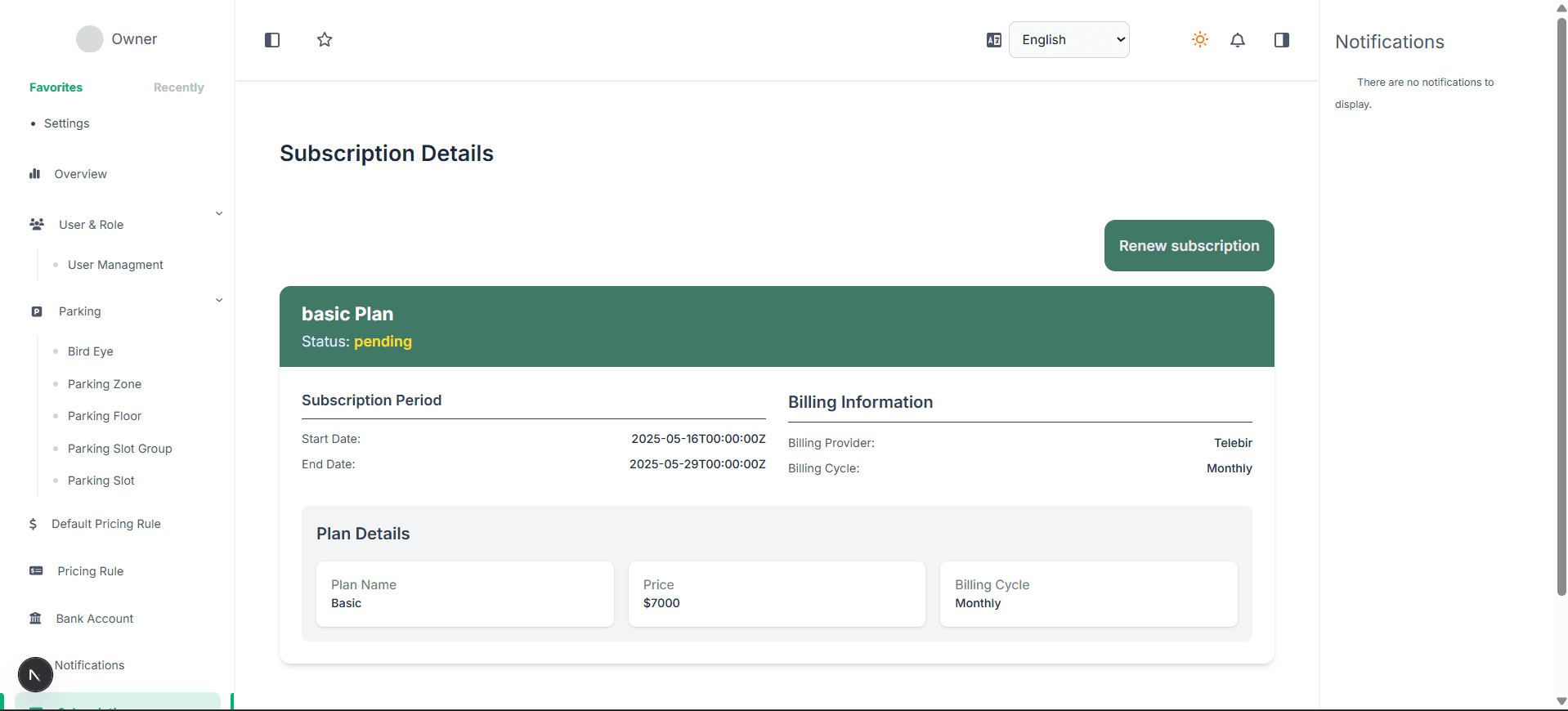Viewport: 1568px width, 711px height.
Task: Click the Notifications panel title
Action: [x=1390, y=42]
